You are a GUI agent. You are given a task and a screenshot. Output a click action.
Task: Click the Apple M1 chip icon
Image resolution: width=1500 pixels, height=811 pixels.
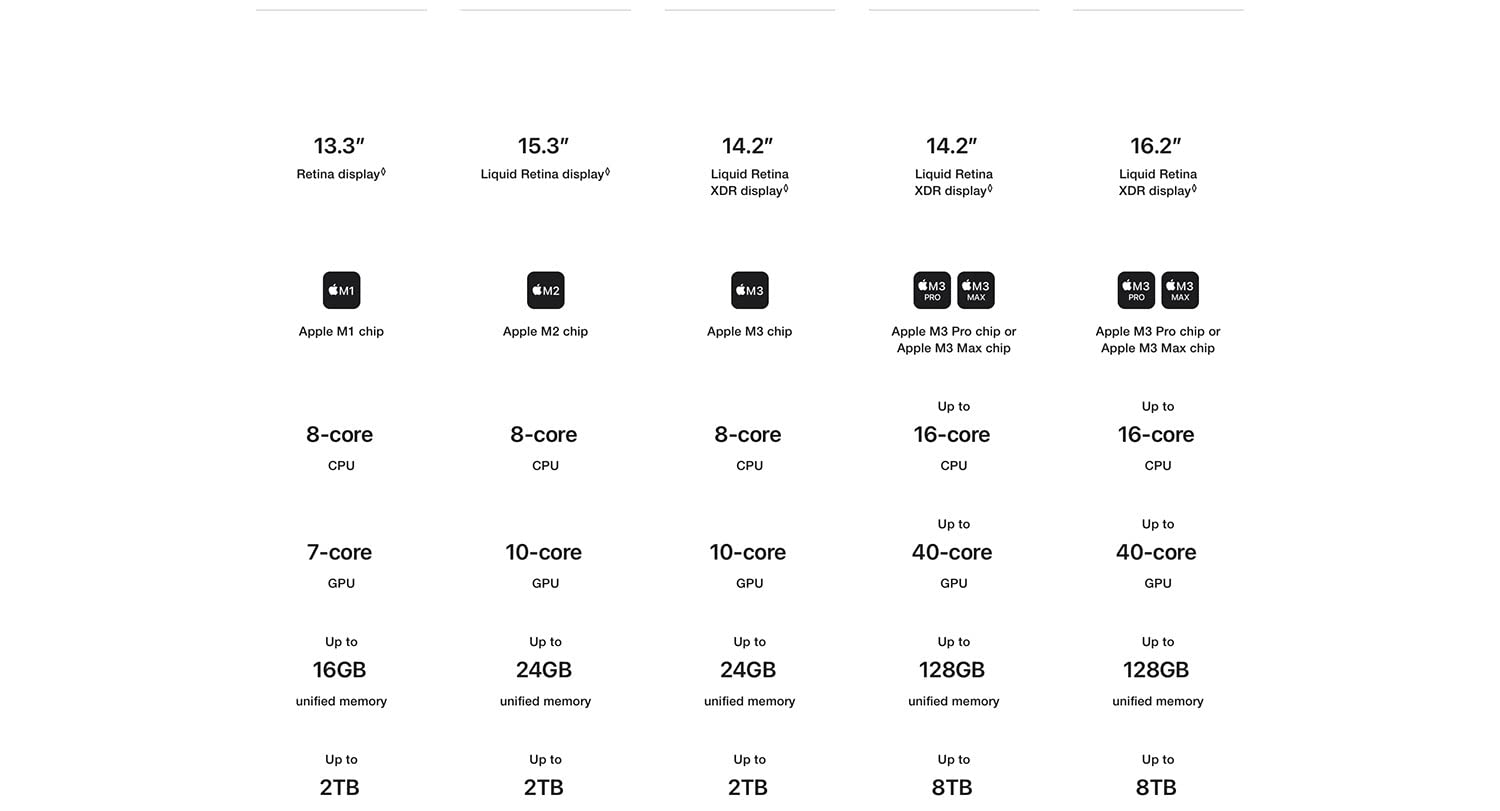(x=341, y=290)
